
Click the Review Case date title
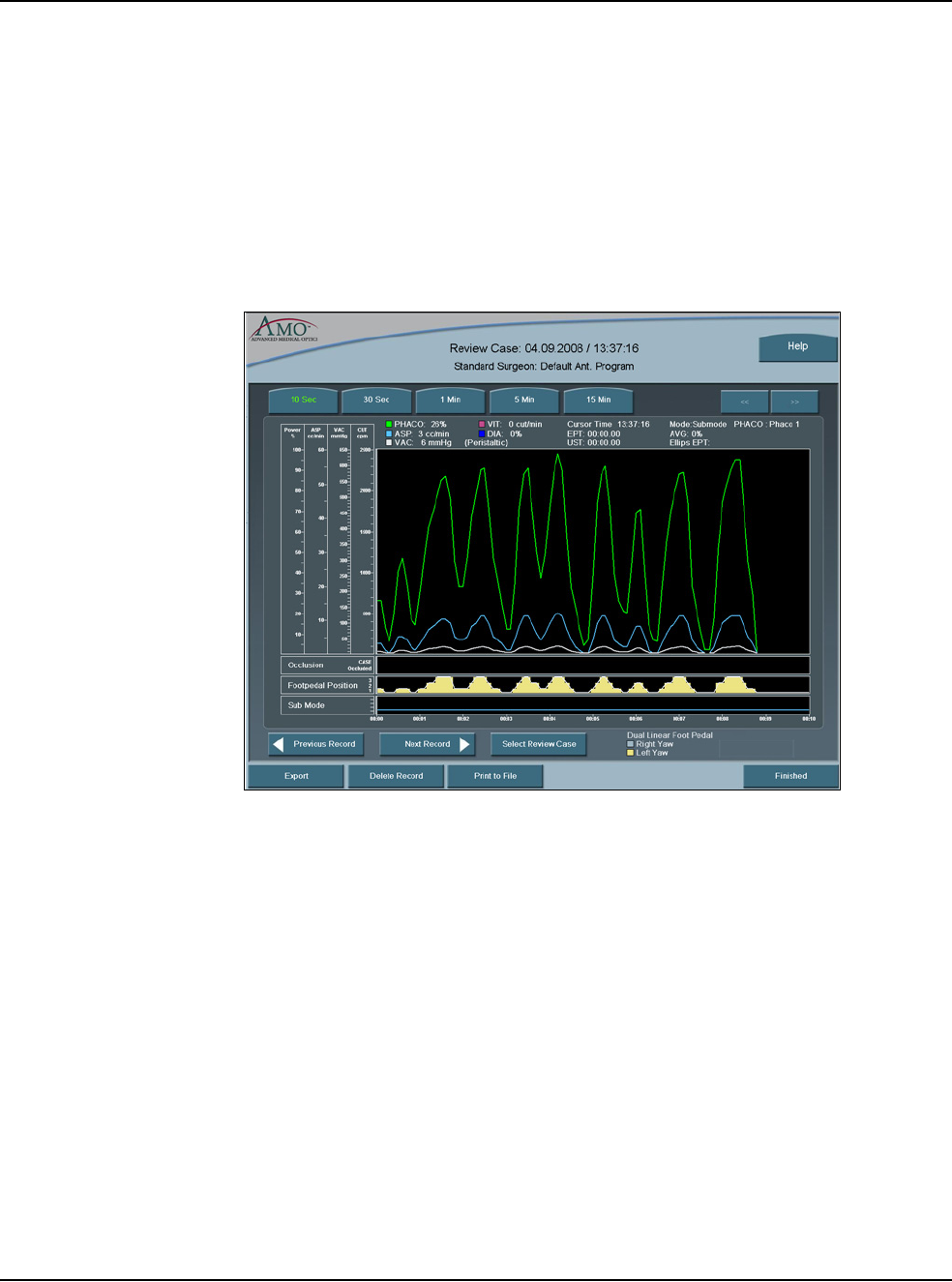pos(544,348)
